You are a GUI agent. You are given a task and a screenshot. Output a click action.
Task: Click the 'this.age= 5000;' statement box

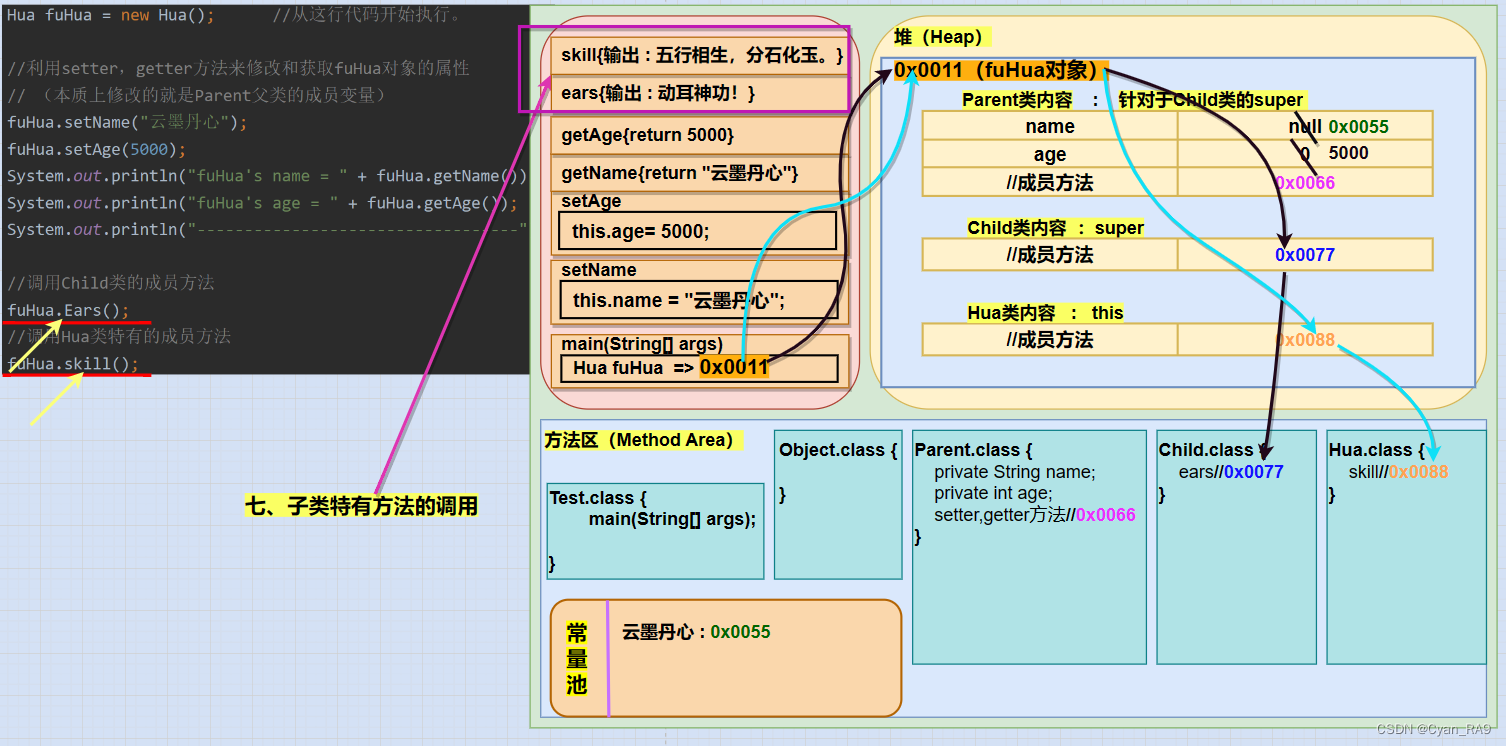(697, 231)
